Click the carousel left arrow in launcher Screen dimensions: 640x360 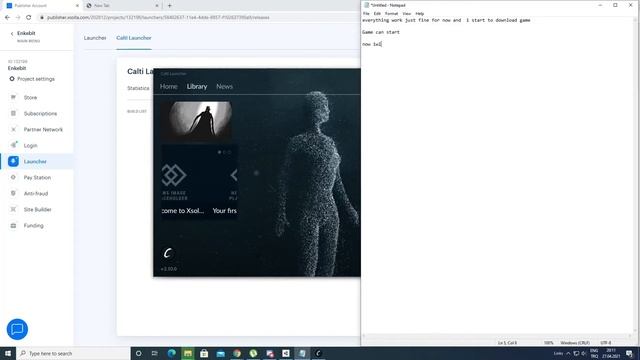pyautogui.click(x=233, y=176)
